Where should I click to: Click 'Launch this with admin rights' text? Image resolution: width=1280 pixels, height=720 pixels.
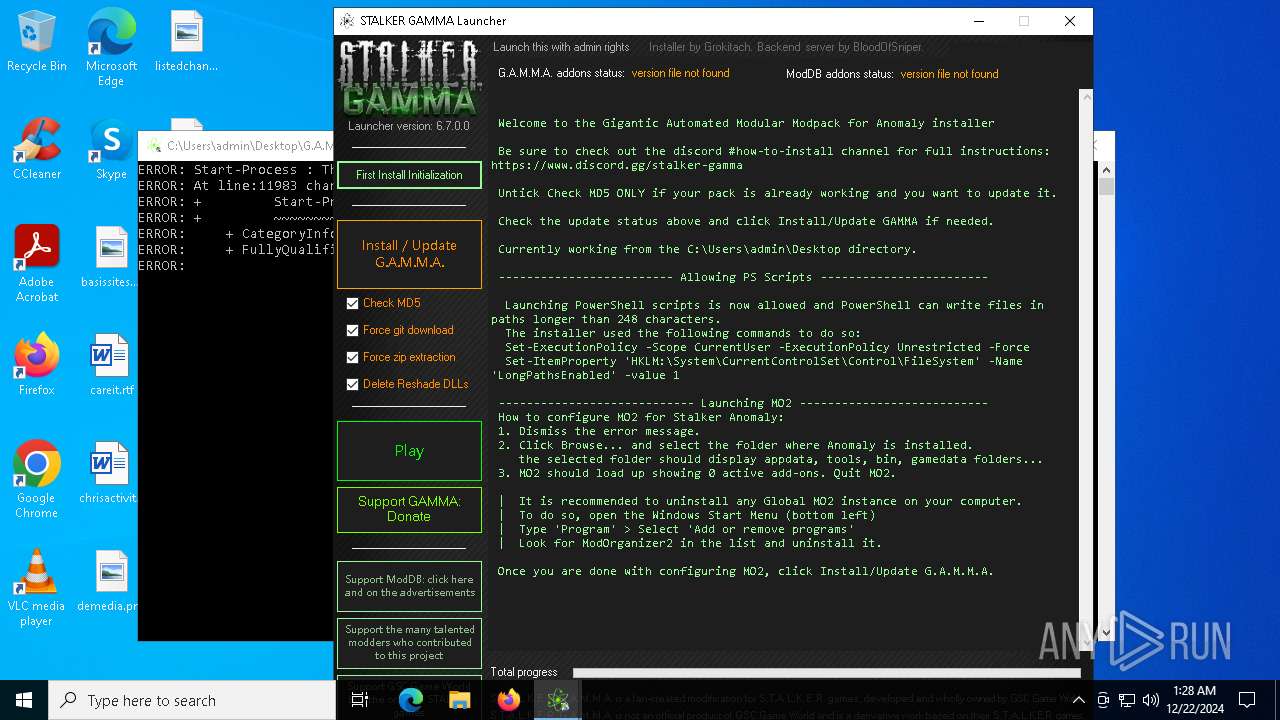tap(561, 47)
